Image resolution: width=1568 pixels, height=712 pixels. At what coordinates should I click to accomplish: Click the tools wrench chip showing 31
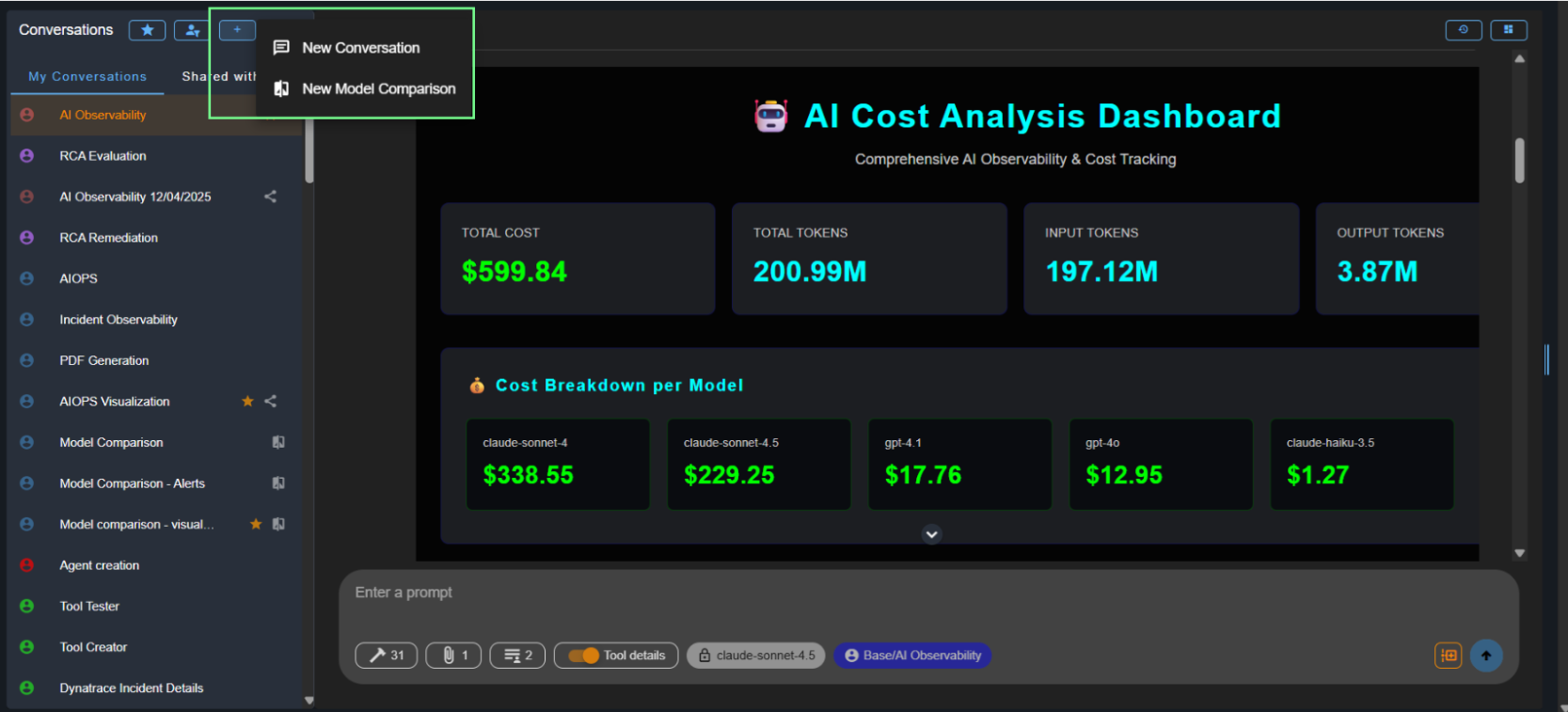[x=386, y=656]
